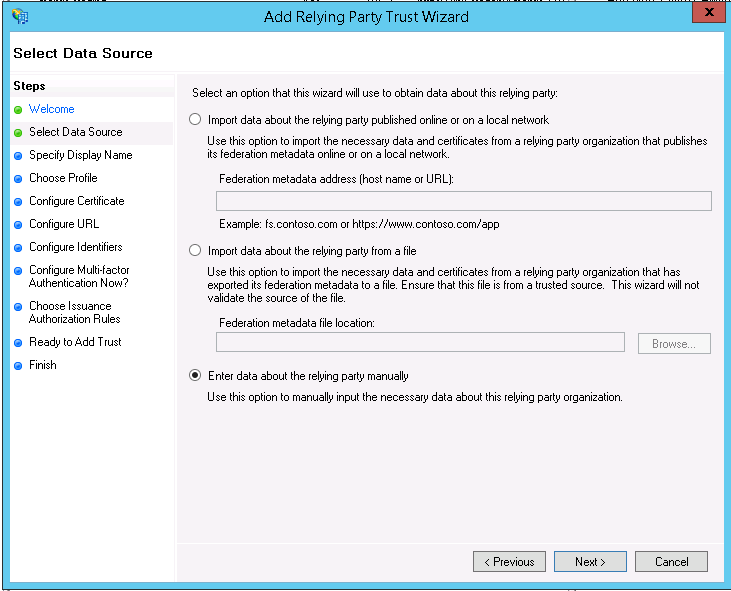Click the Finish step label

(x=42, y=365)
